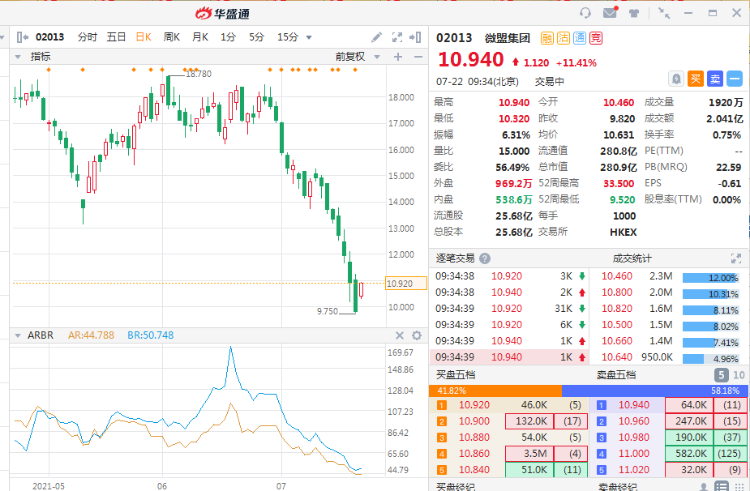Zoom out chart with minus icon
The height and width of the screenshot is (491, 750).
(418, 57)
